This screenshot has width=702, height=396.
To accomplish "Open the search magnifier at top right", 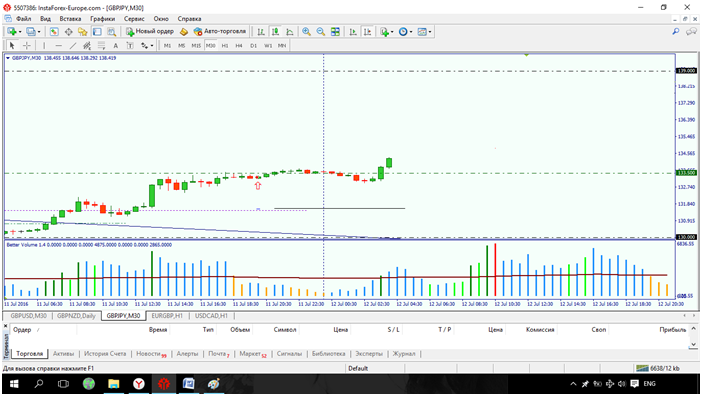I will tap(676, 32).
